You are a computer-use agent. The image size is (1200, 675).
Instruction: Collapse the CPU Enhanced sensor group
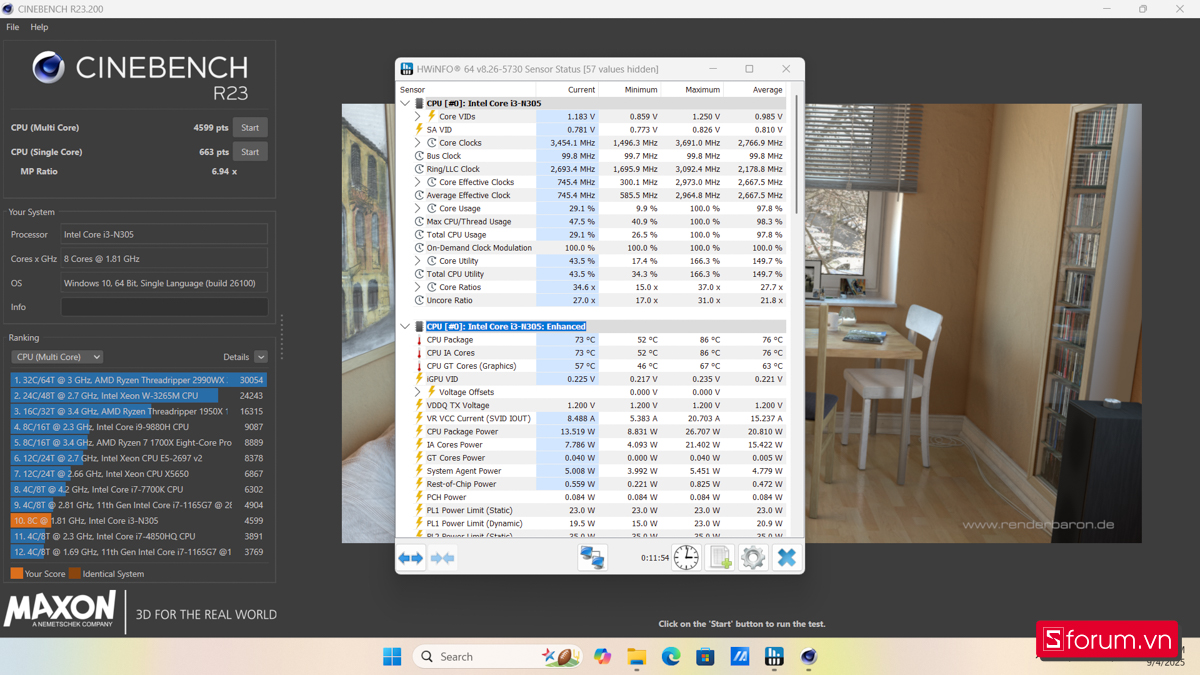[405, 326]
